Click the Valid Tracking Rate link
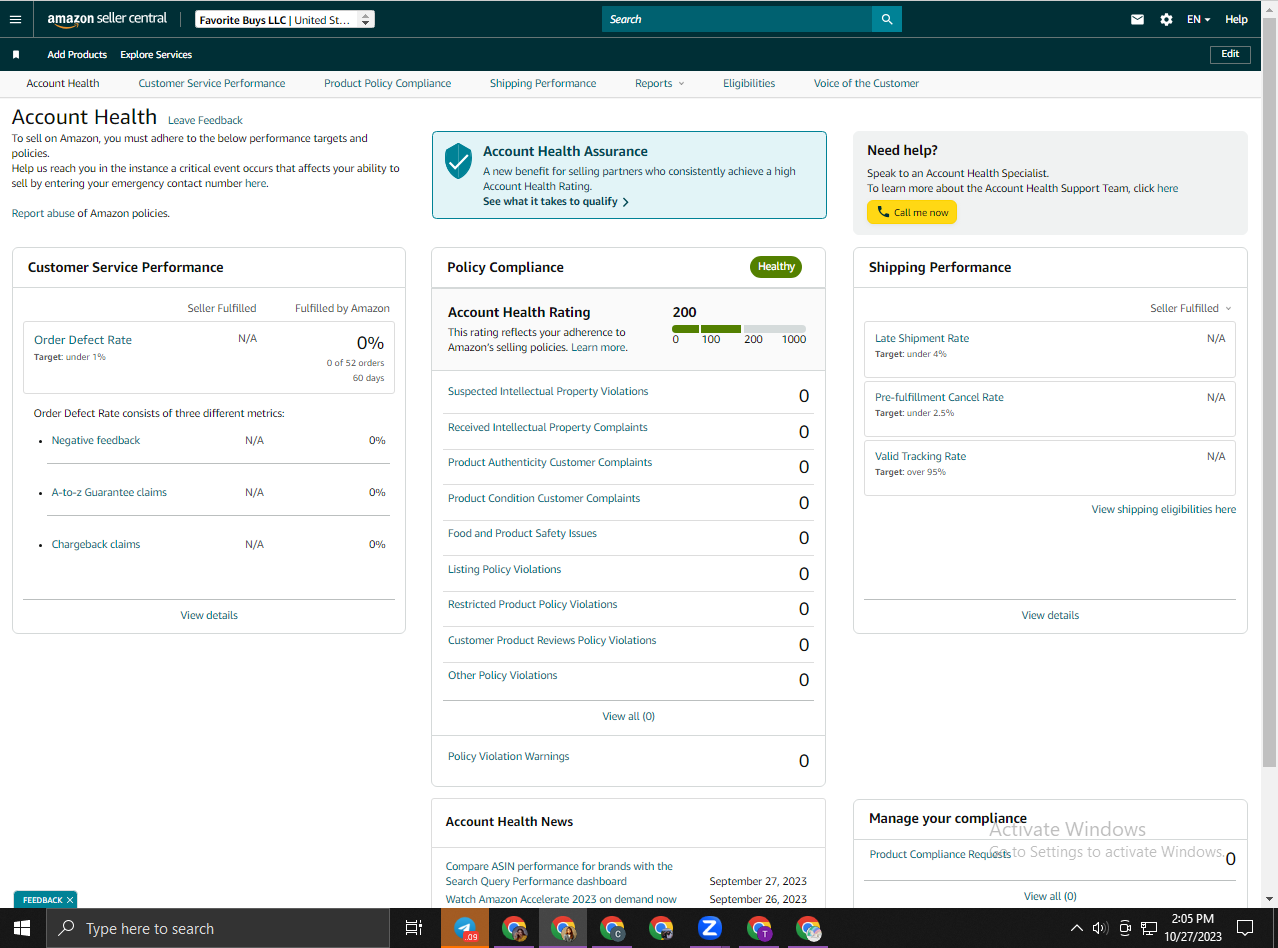This screenshot has height=948, width=1278. pos(920,457)
